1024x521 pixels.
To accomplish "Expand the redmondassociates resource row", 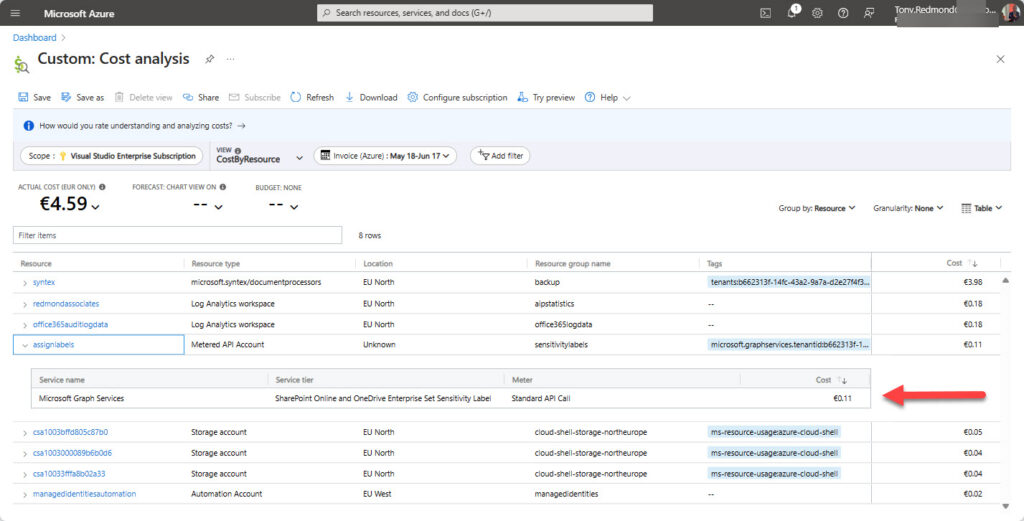I will (x=25, y=304).
